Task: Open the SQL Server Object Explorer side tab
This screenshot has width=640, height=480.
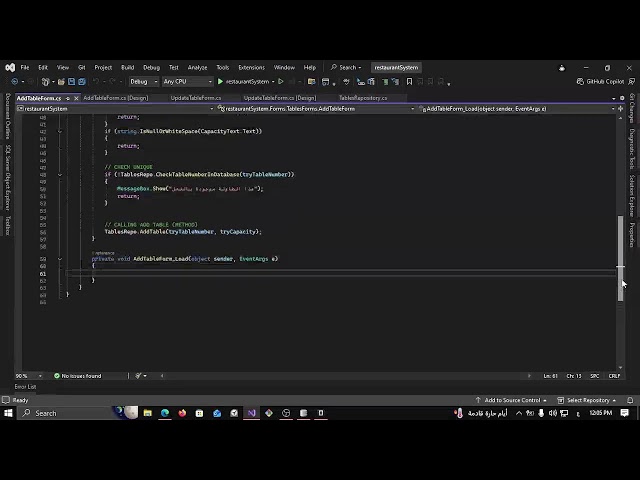Action: pyautogui.click(x=7, y=178)
